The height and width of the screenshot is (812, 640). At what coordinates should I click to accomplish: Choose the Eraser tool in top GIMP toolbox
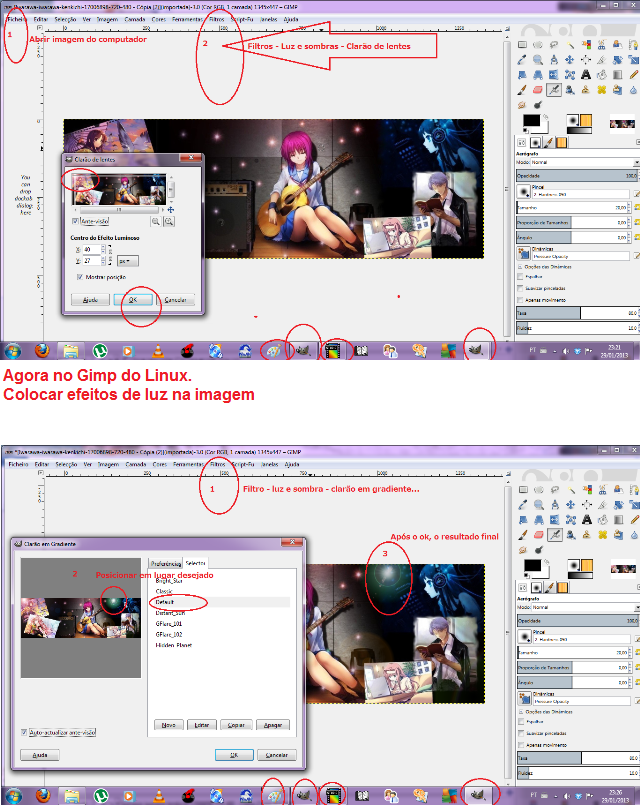(x=538, y=90)
